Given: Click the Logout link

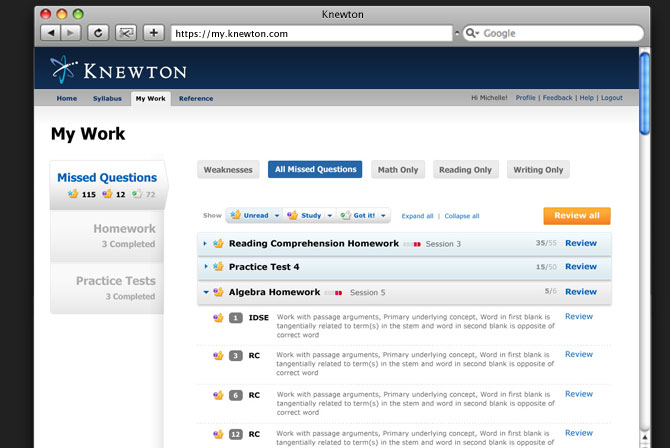Looking at the screenshot, I should 611,98.
